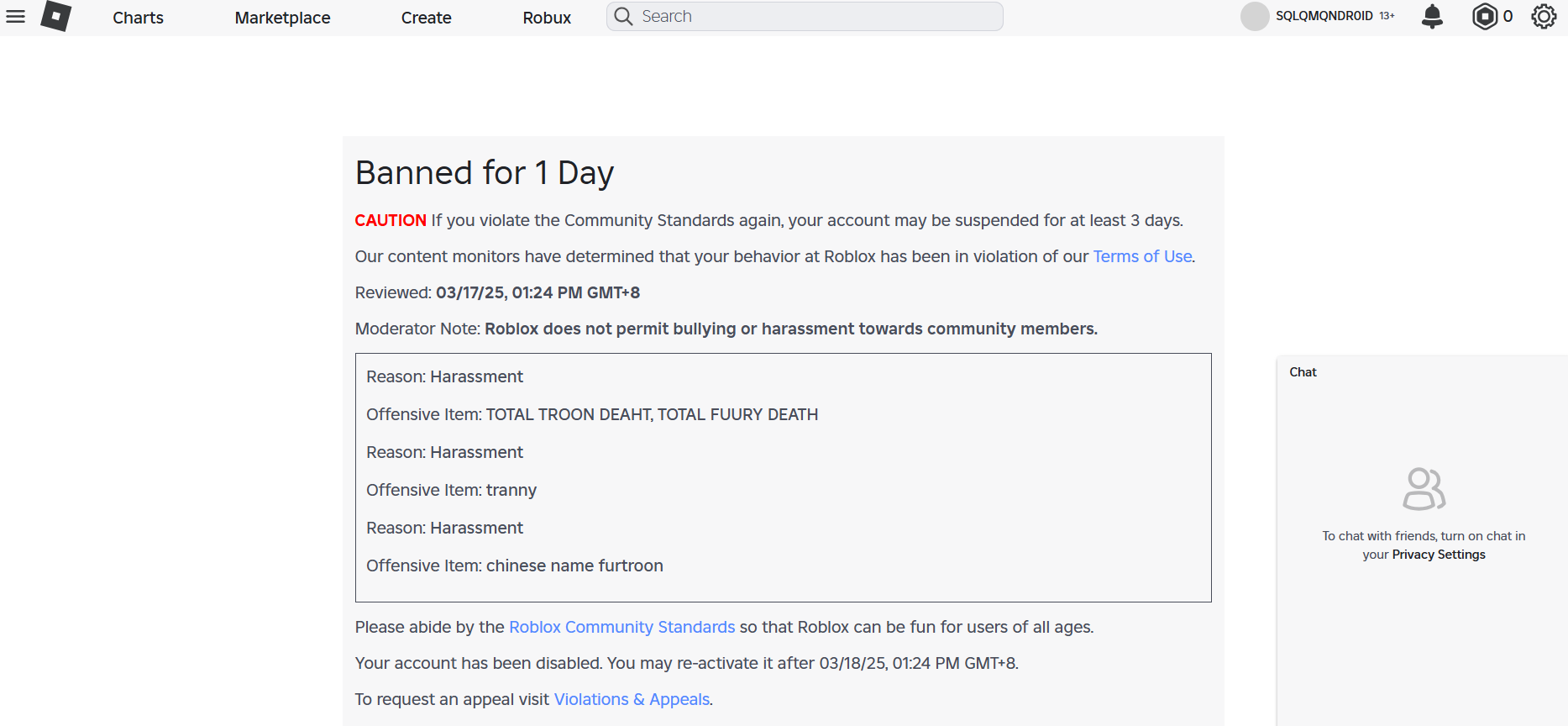Go to the Marketplace tab
The height and width of the screenshot is (726, 1568).
pos(282,18)
